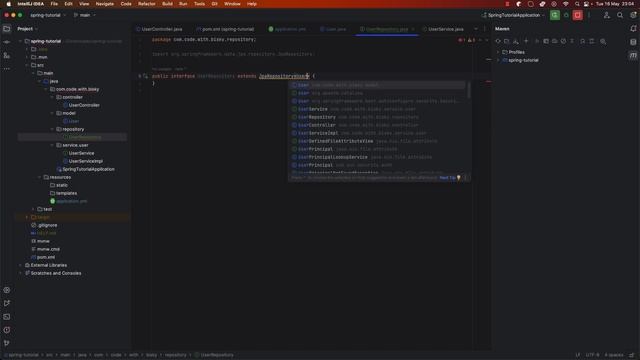Open the Apple menu

point(8,4)
